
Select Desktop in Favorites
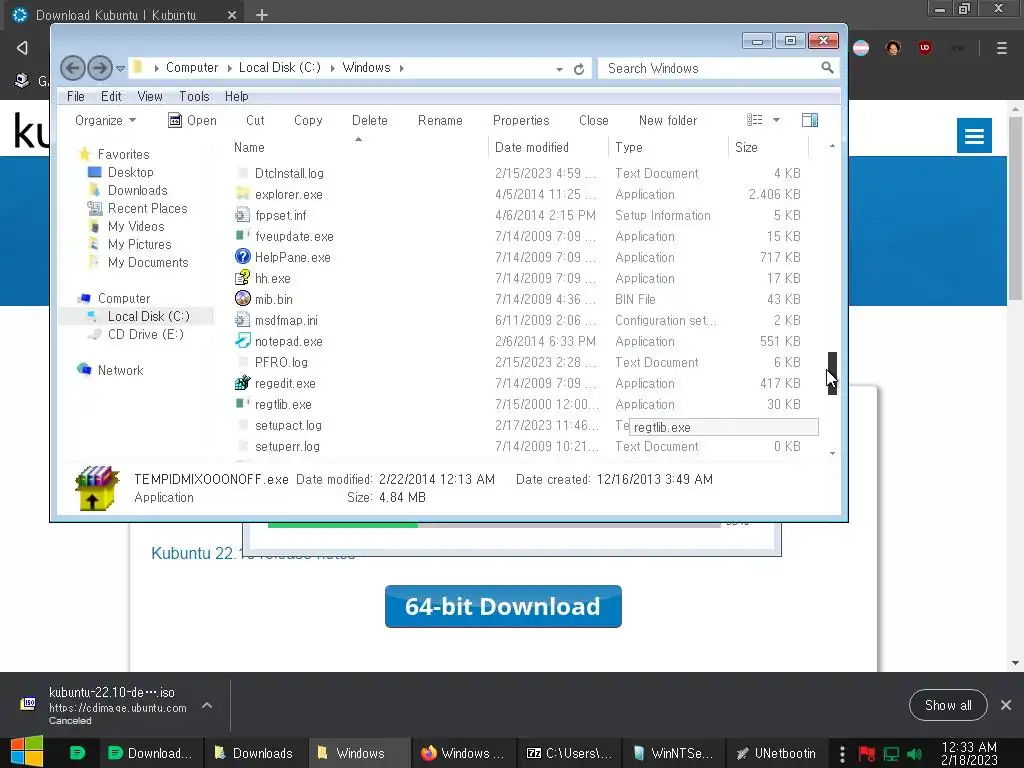tap(131, 172)
